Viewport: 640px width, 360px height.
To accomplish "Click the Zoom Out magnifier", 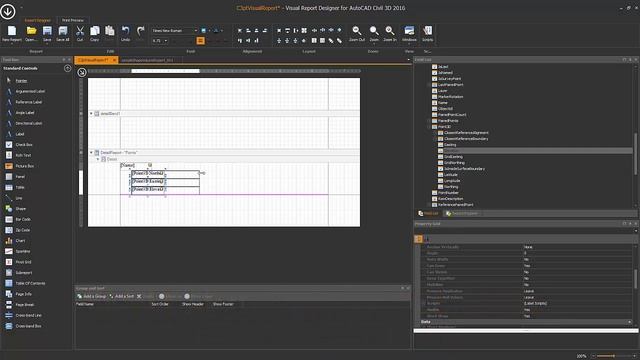I will [357, 33].
